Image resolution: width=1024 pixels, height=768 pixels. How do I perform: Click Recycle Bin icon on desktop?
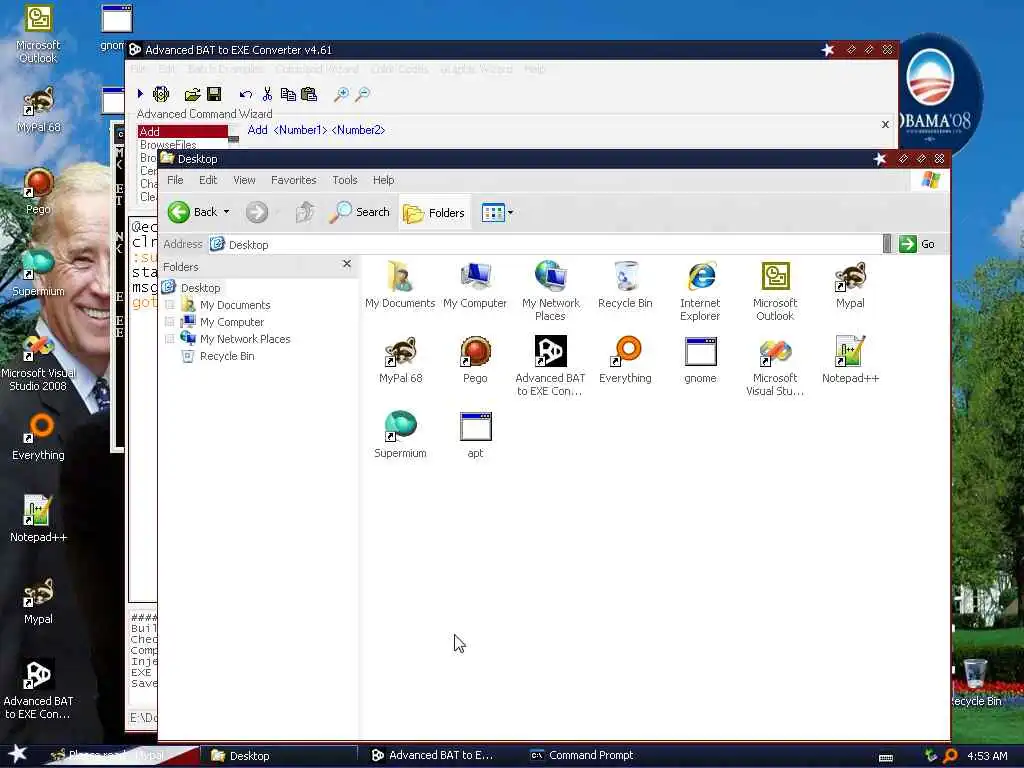click(x=976, y=683)
